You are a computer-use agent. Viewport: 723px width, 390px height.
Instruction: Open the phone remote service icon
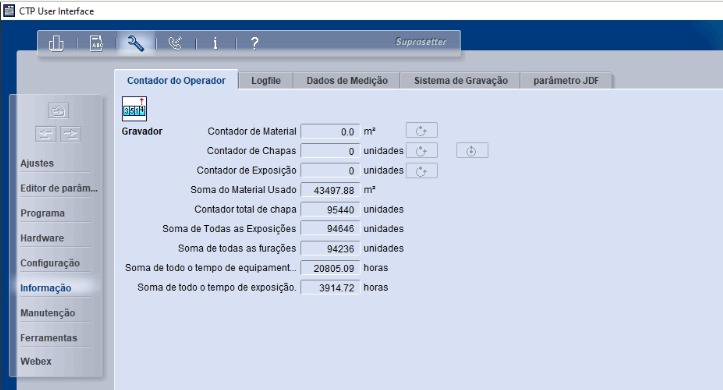(175, 43)
